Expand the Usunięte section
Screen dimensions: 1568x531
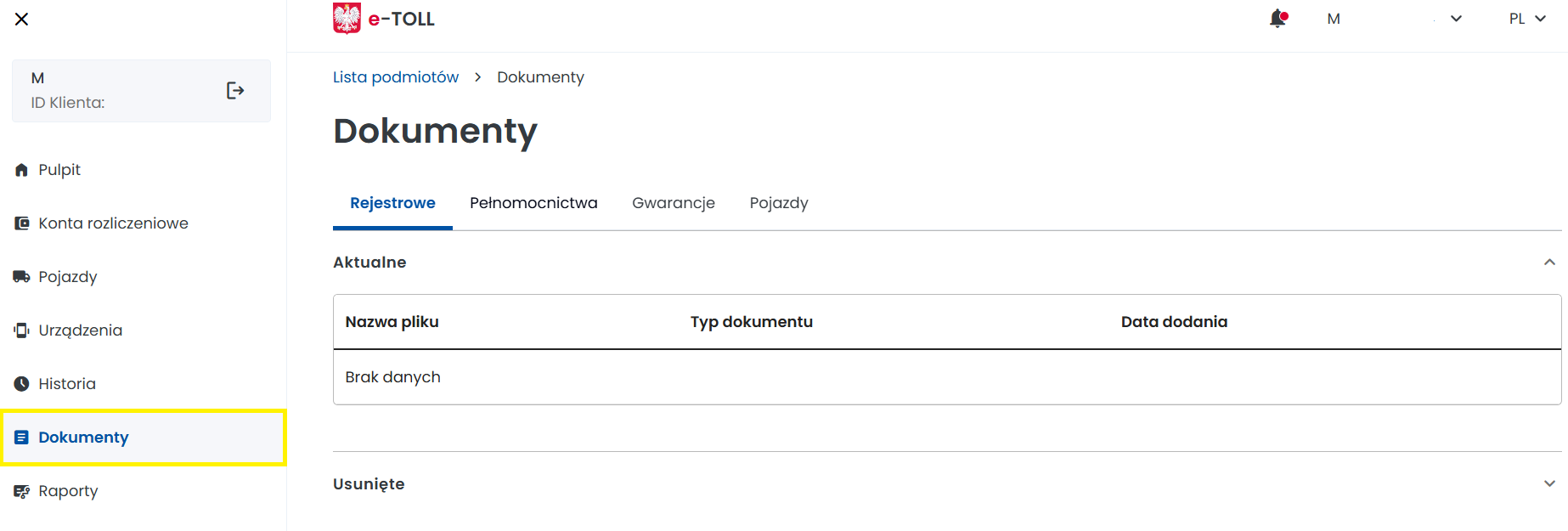pos(1549,483)
